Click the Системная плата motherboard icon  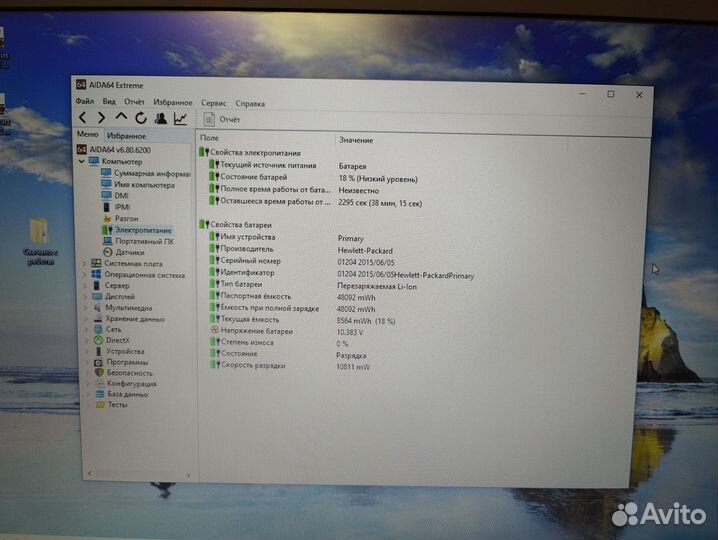coord(96,263)
